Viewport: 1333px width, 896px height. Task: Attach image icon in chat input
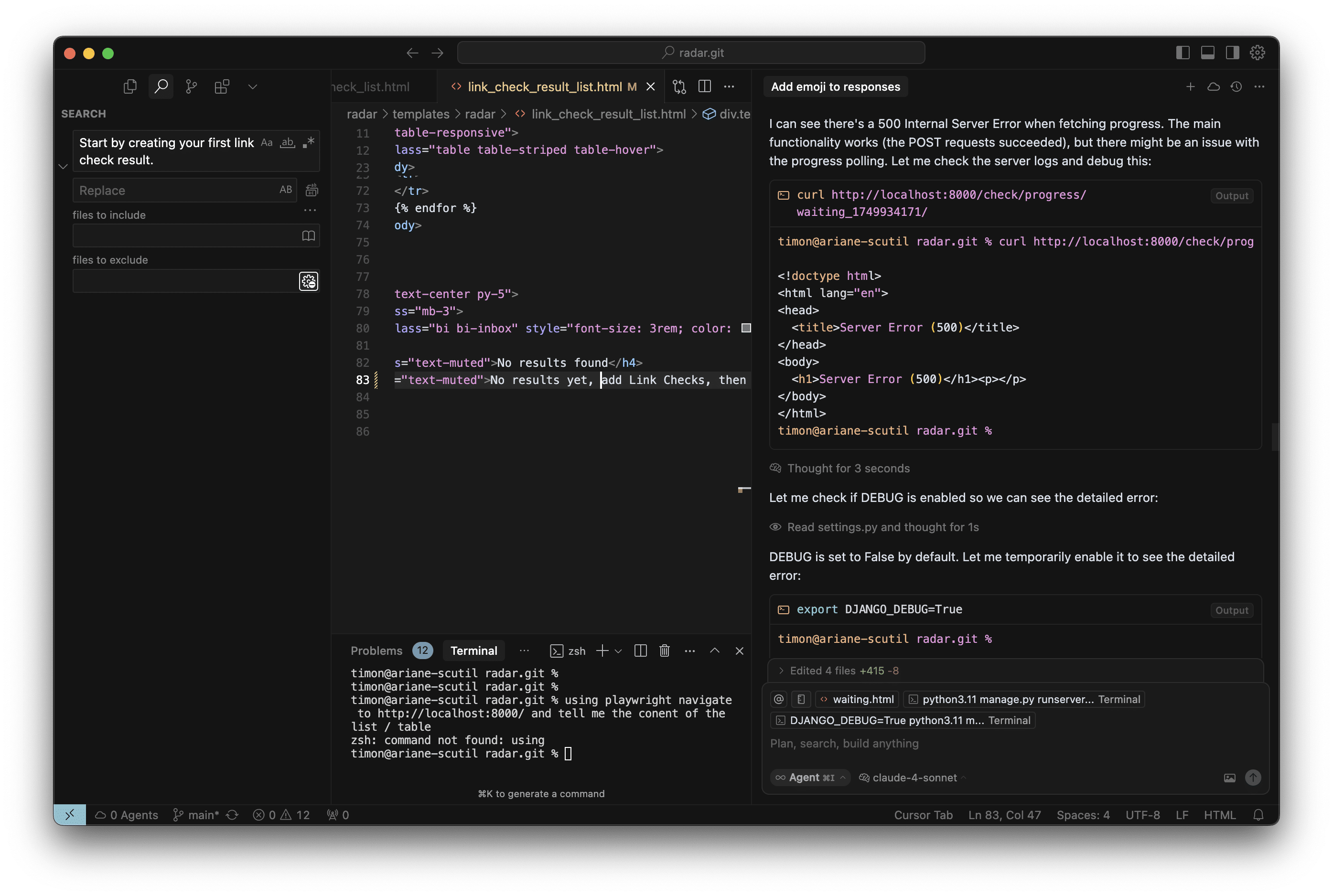coord(1229,778)
